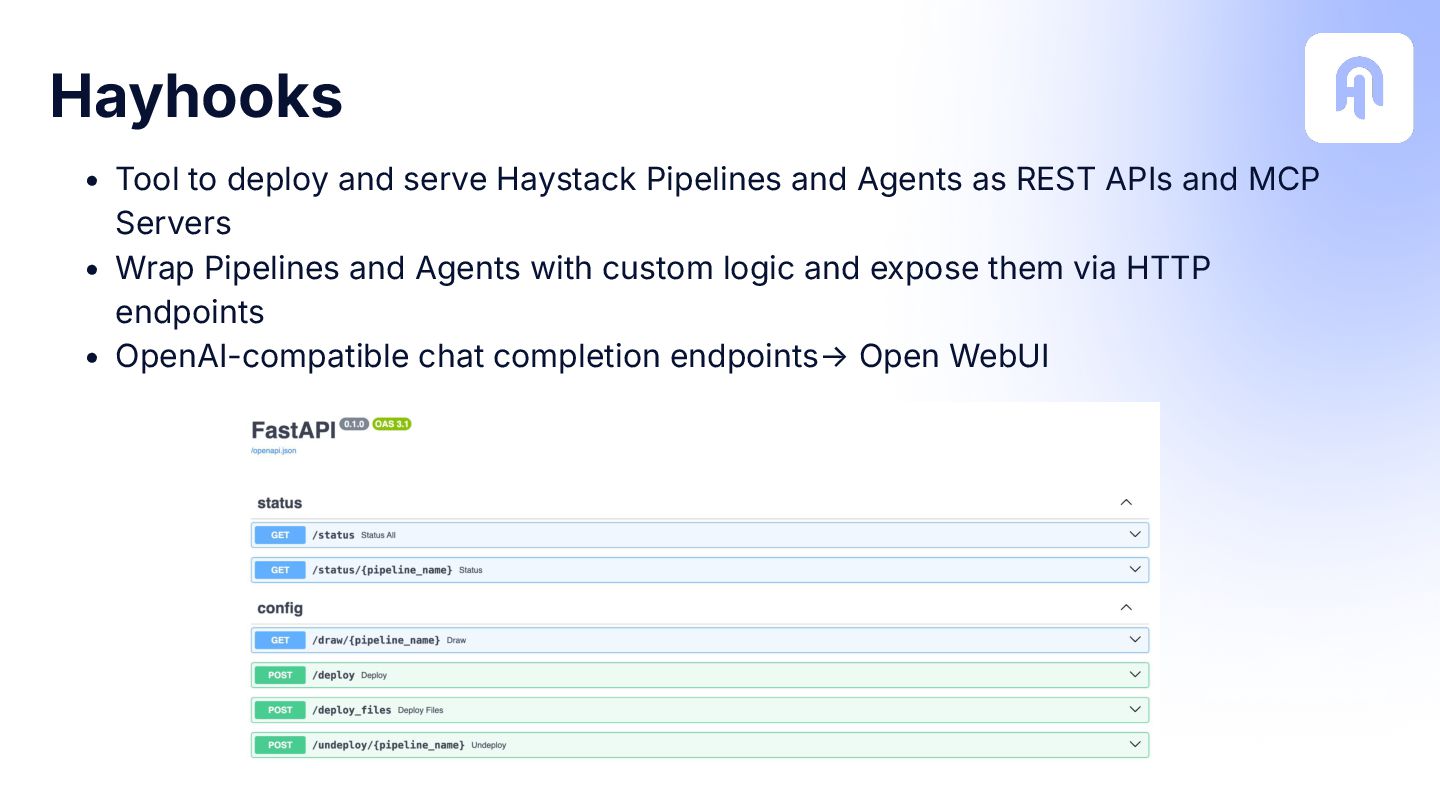Click the 0.1.0 version badge

tap(354, 424)
